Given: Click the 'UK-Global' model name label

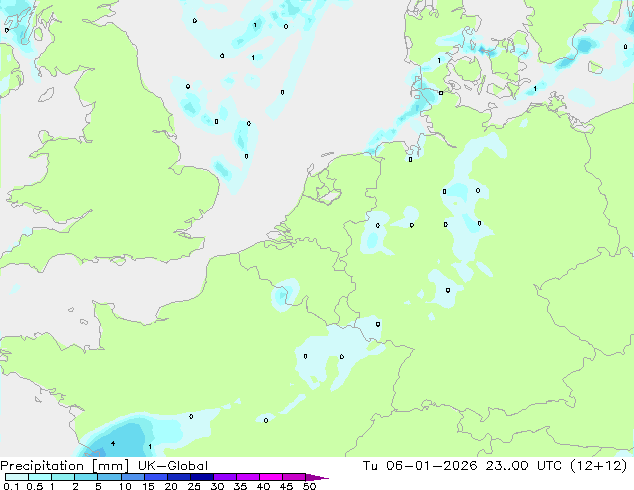Looking at the screenshot, I should [x=173, y=466].
